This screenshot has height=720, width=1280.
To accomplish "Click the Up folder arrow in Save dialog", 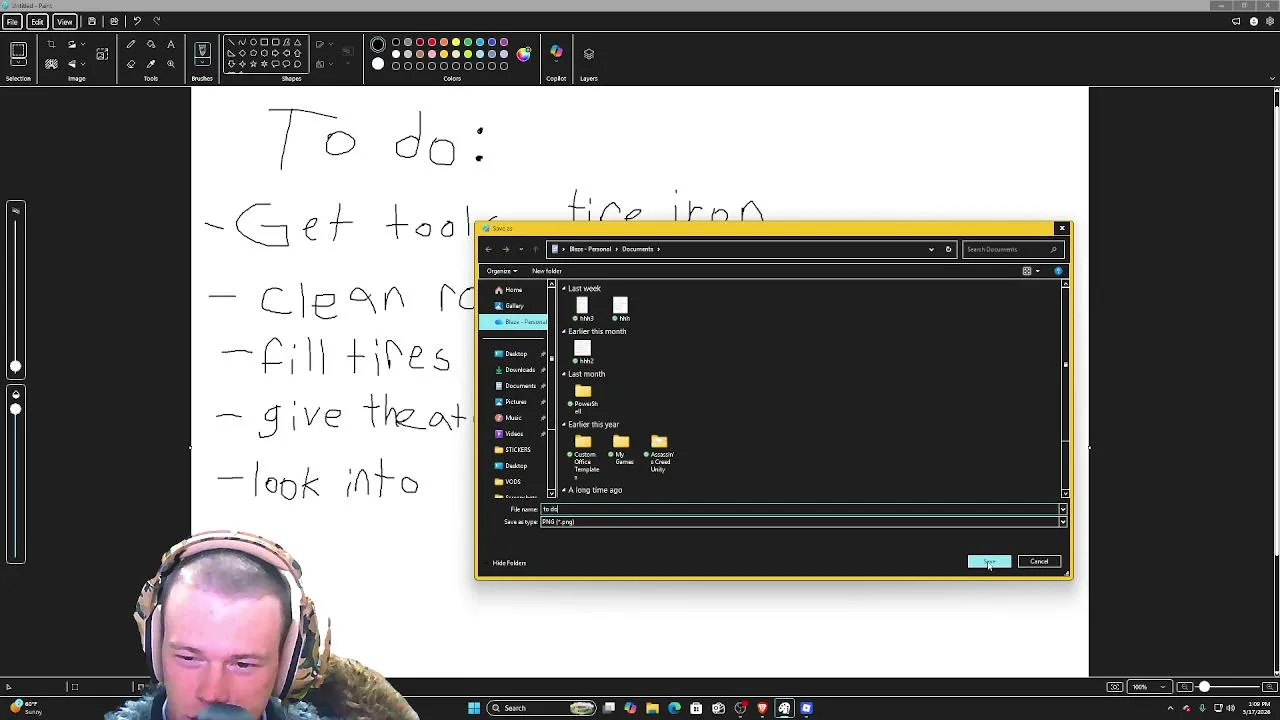I will click(x=536, y=249).
